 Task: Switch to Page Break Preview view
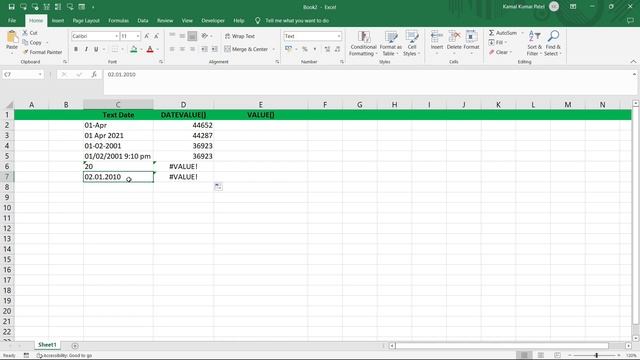[x=557, y=355]
